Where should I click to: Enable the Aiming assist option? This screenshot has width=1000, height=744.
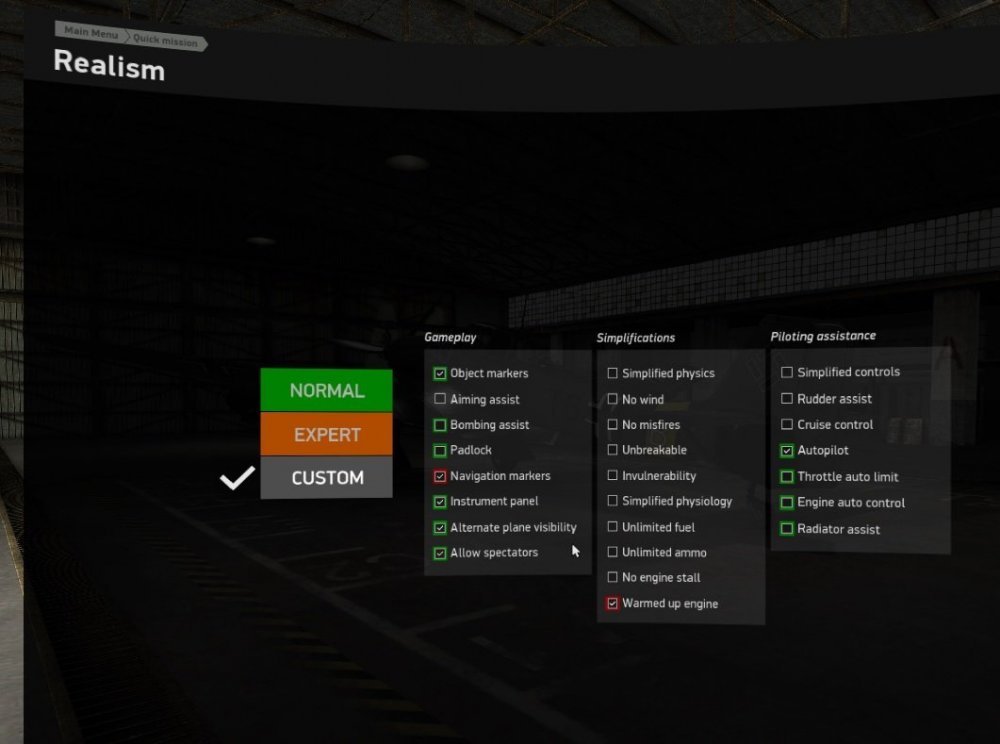coord(438,398)
